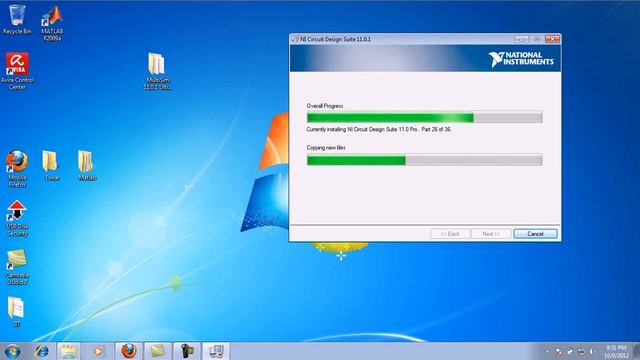
Task: Cancel the NI Circuit Design Suite installation
Action: pos(535,234)
